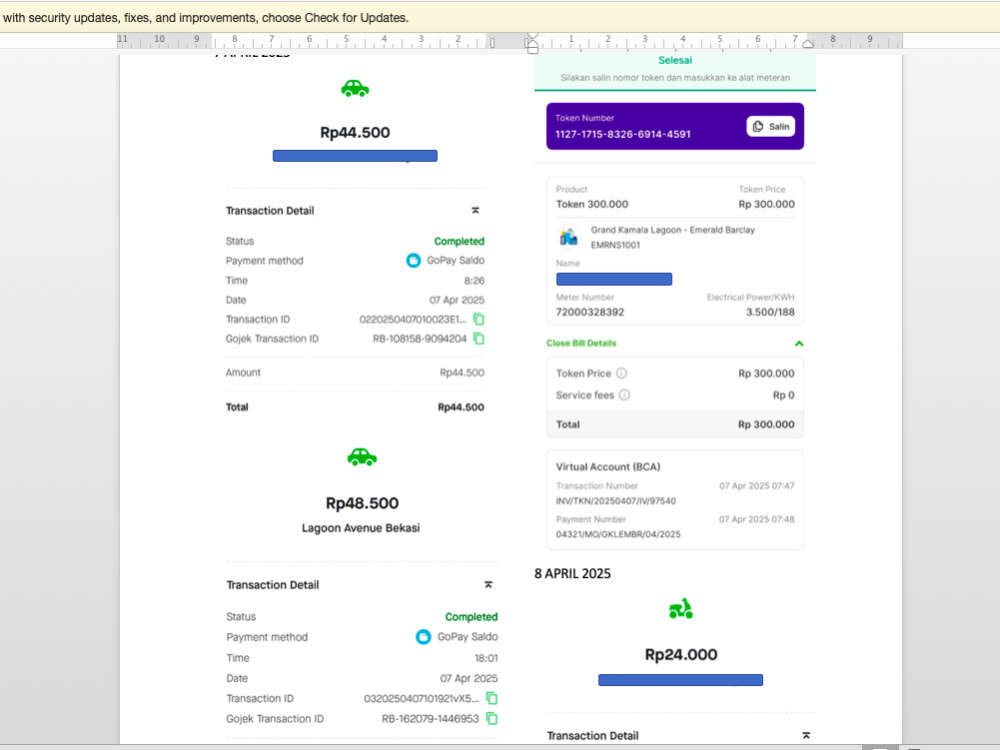
Task: Click the Close Bill Details link
Action: click(581, 343)
